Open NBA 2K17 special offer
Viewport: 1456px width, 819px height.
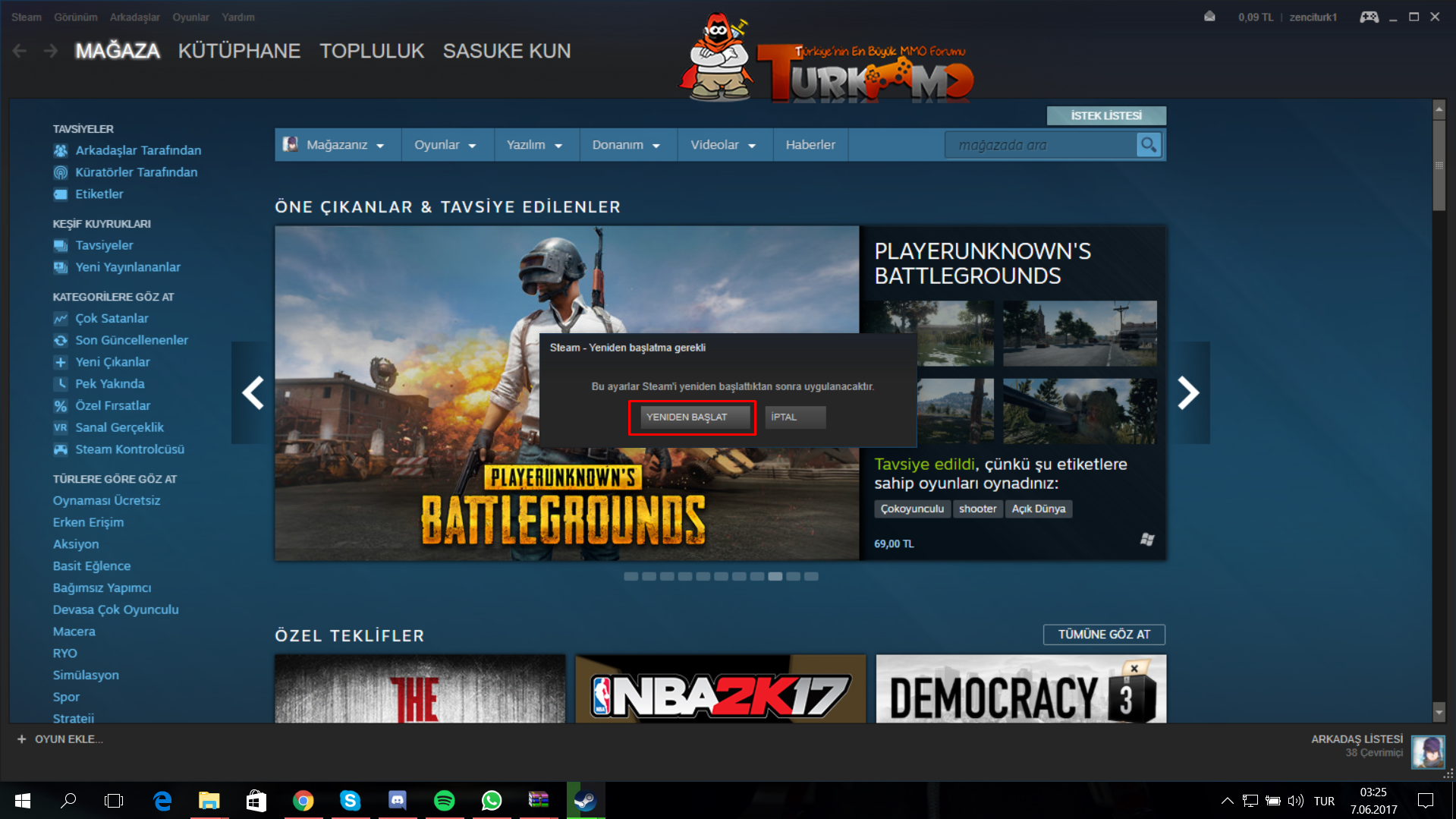tap(720, 688)
